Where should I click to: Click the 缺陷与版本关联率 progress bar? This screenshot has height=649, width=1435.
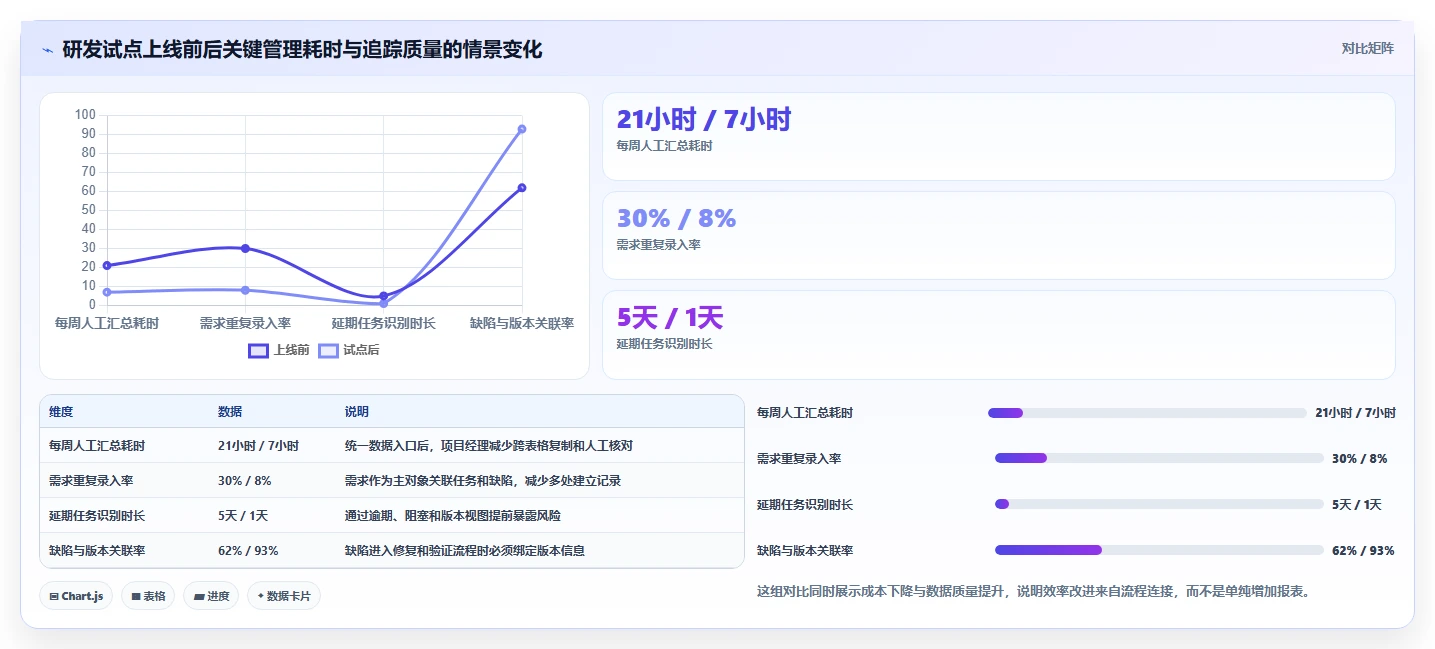(1159, 550)
